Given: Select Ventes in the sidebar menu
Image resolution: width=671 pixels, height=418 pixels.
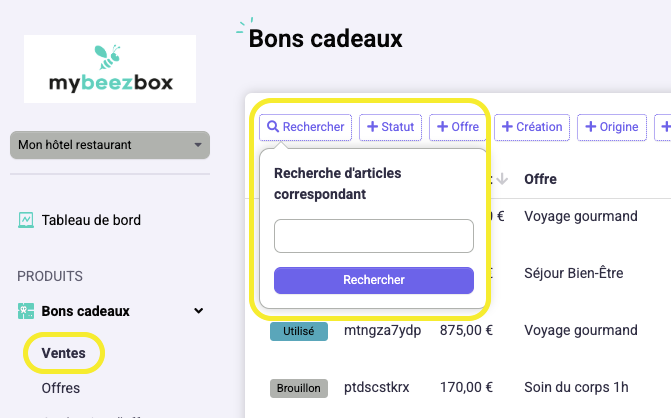Looking at the screenshot, I should point(64,352).
